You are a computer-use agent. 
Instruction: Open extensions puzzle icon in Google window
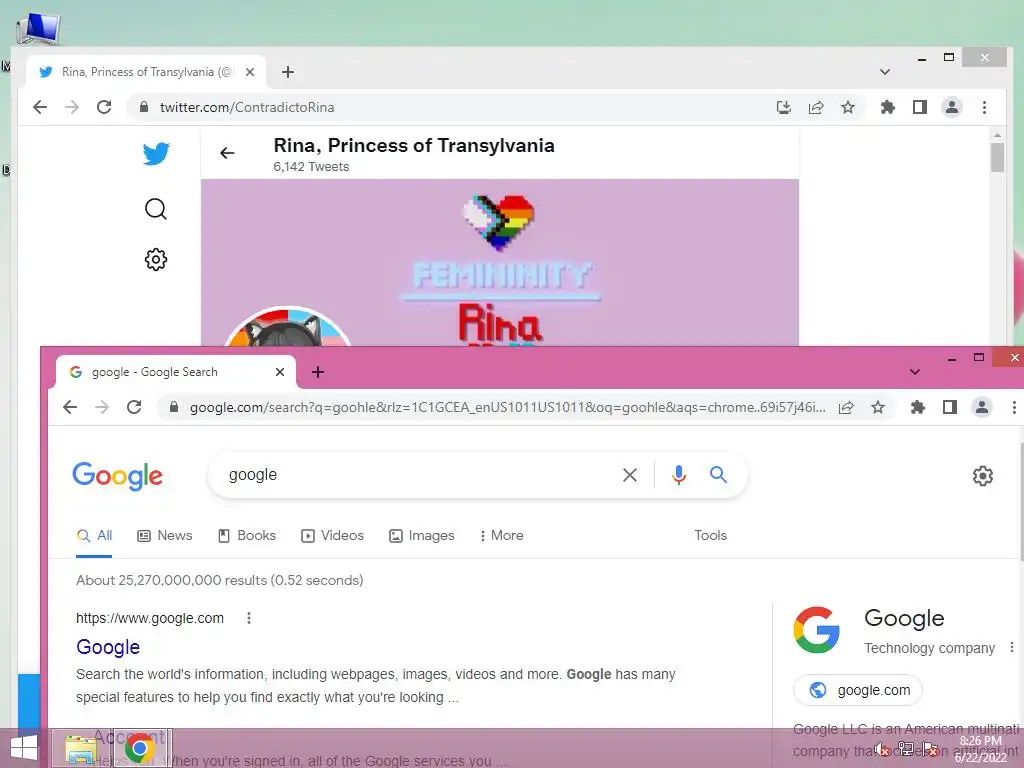tap(918, 408)
